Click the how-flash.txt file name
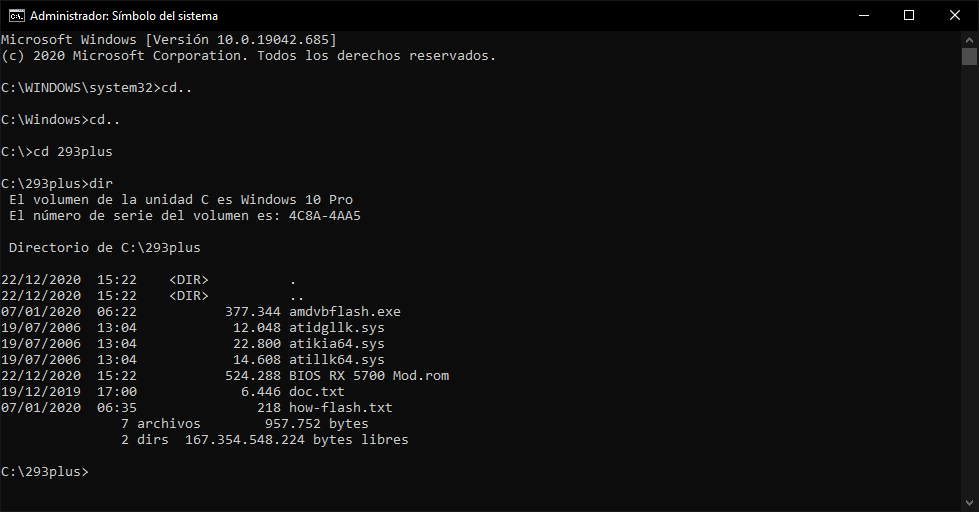The image size is (979, 512). click(341, 408)
